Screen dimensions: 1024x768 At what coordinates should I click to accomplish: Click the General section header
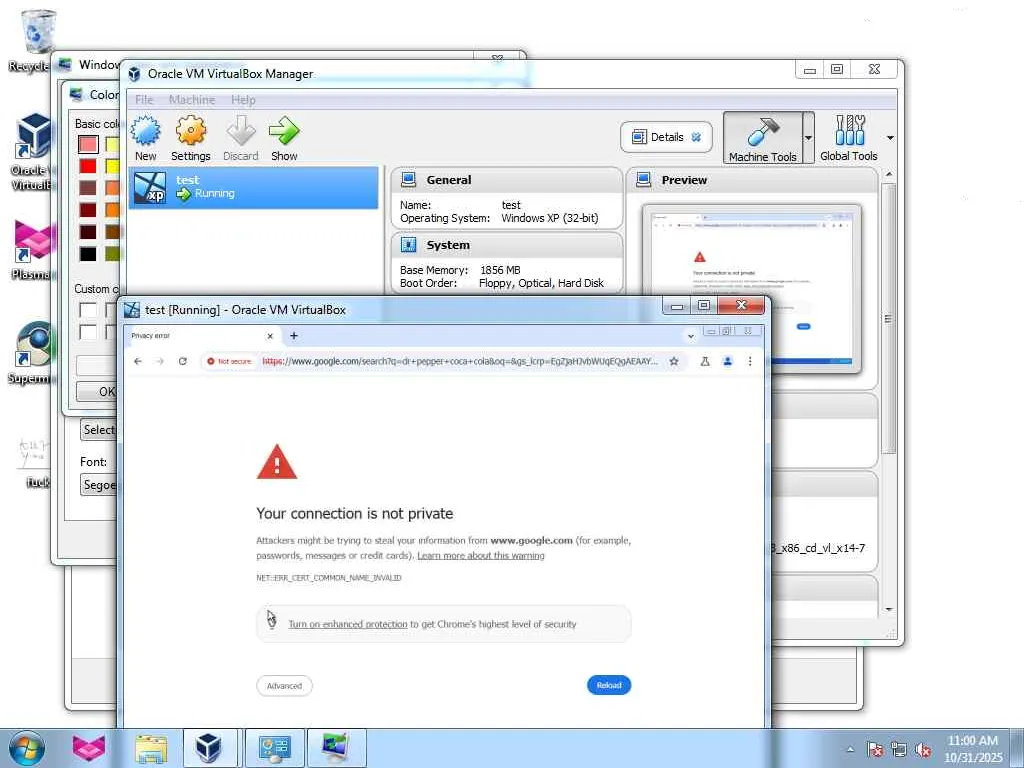[x=507, y=180]
